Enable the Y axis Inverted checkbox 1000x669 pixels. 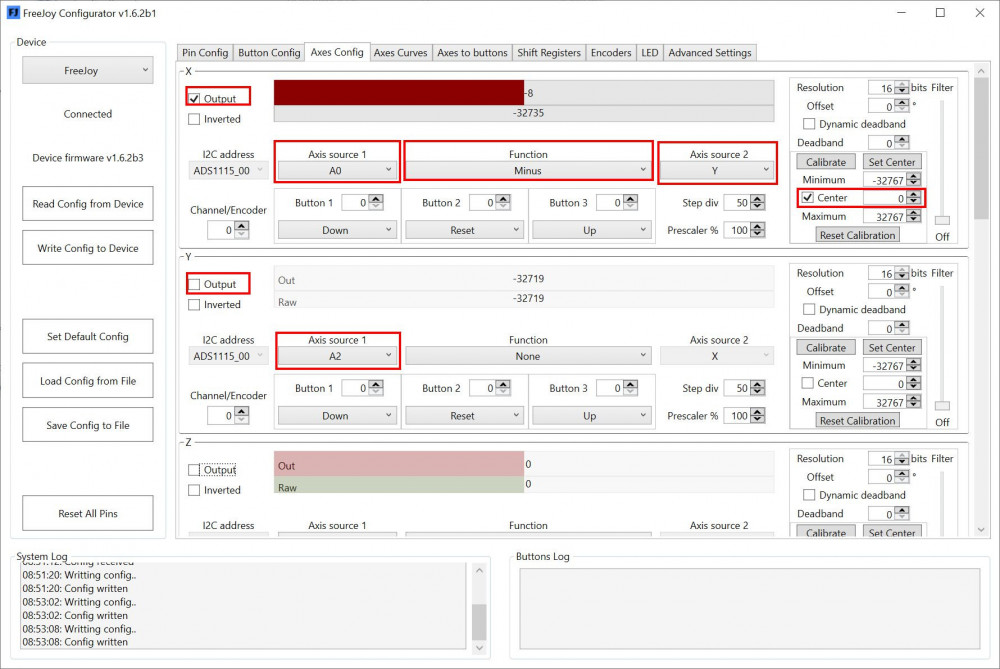(194, 305)
